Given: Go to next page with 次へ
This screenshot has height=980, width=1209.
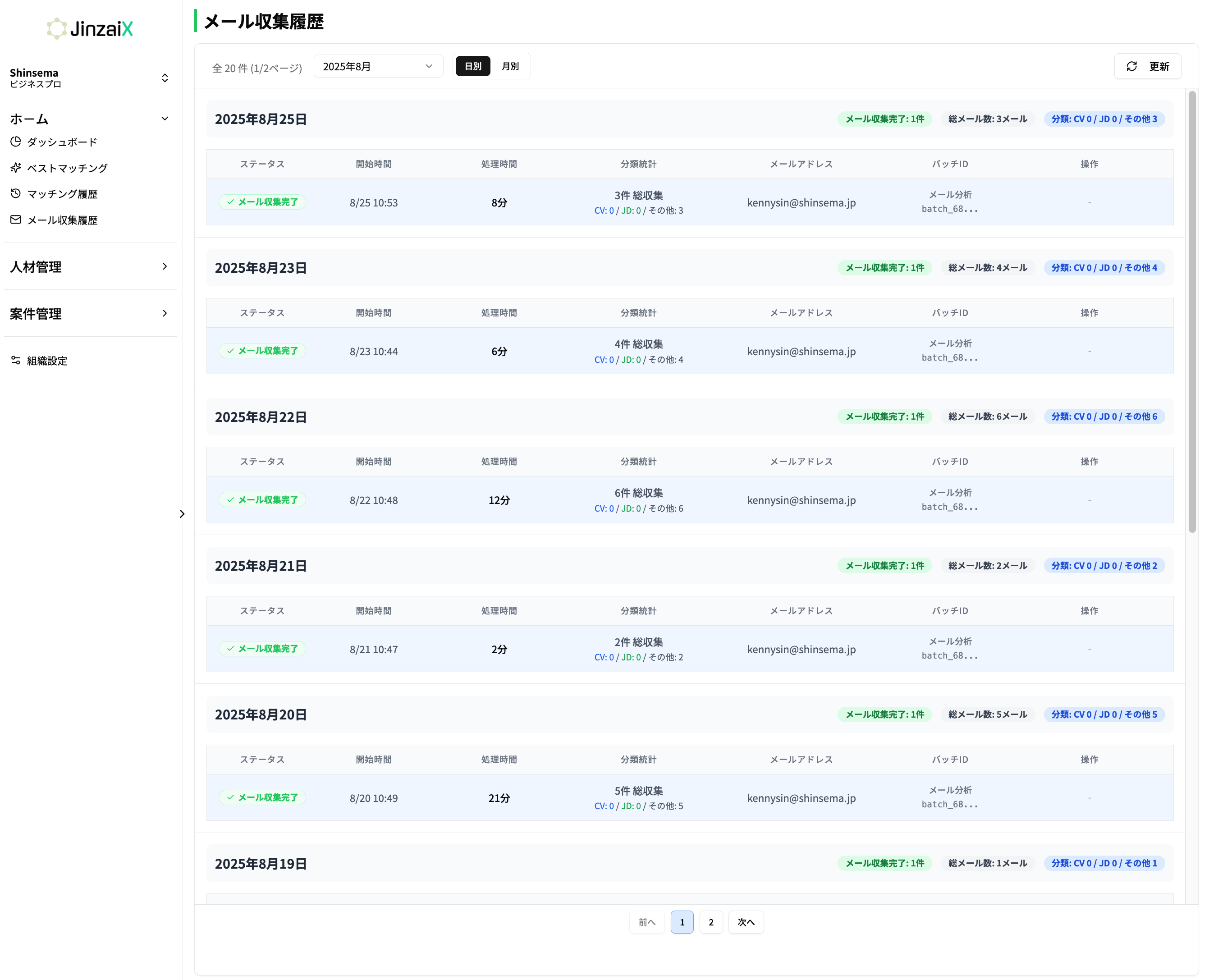Looking at the screenshot, I should pyautogui.click(x=746, y=922).
